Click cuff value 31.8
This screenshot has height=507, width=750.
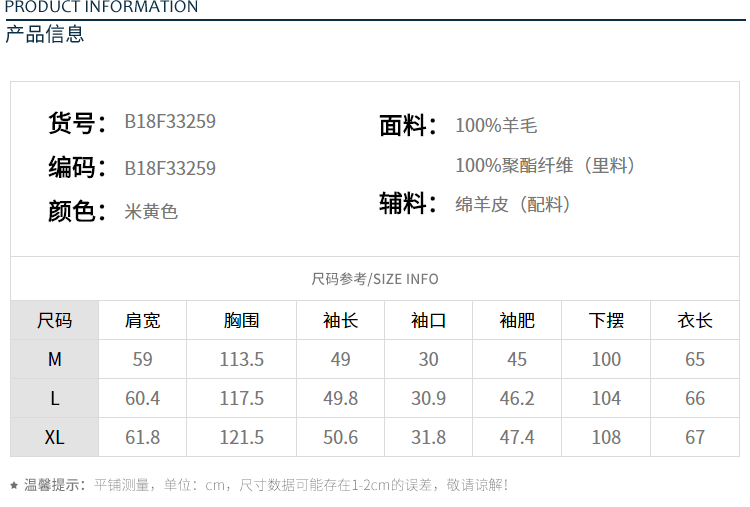(x=429, y=437)
